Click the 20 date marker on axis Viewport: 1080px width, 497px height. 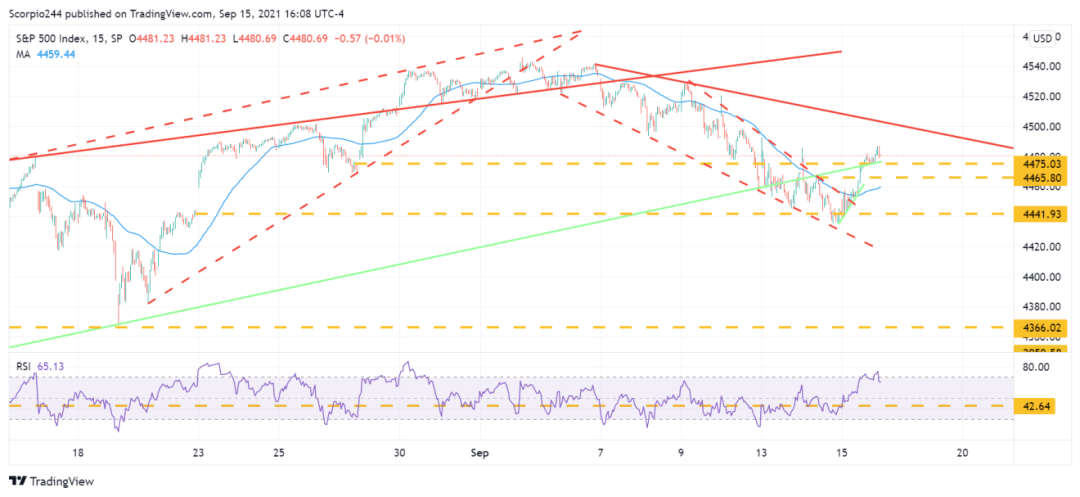963,452
